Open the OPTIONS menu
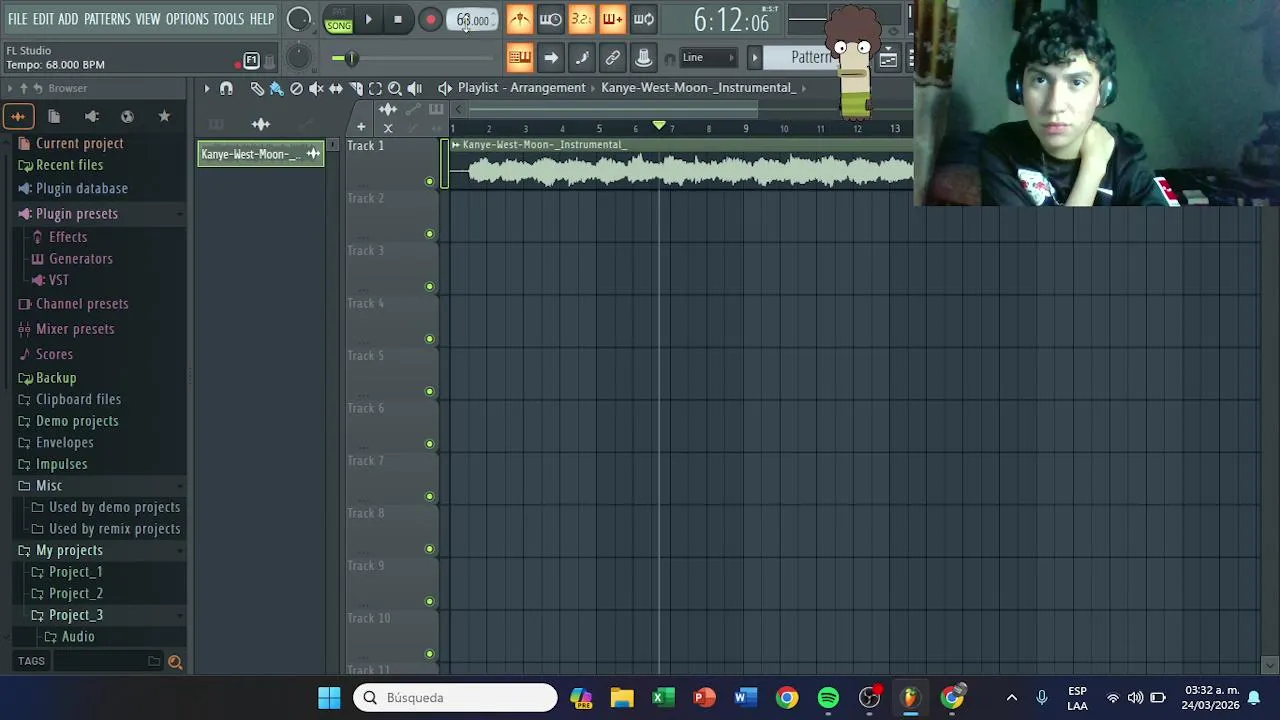The width and height of the screenshot is (1280, 720). pyautogui.click(x=187, y=19)
